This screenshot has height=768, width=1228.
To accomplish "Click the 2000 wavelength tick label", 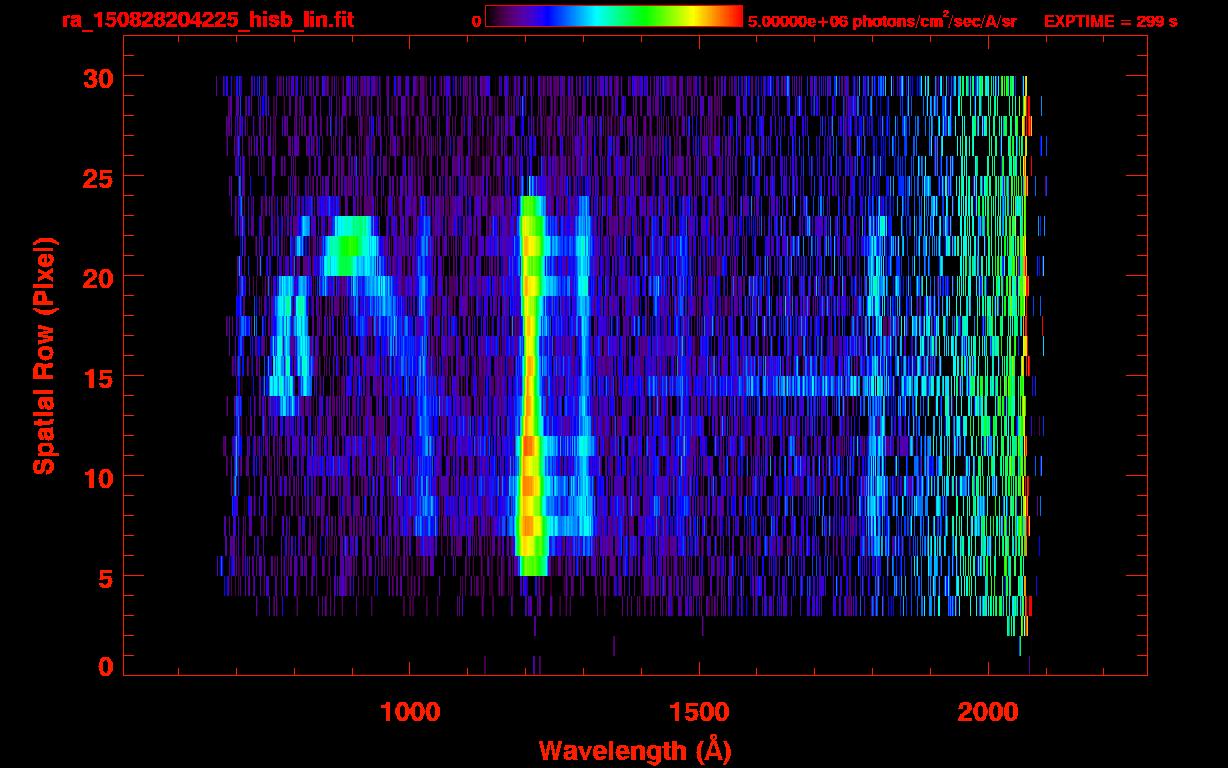I will click(988, 712).
